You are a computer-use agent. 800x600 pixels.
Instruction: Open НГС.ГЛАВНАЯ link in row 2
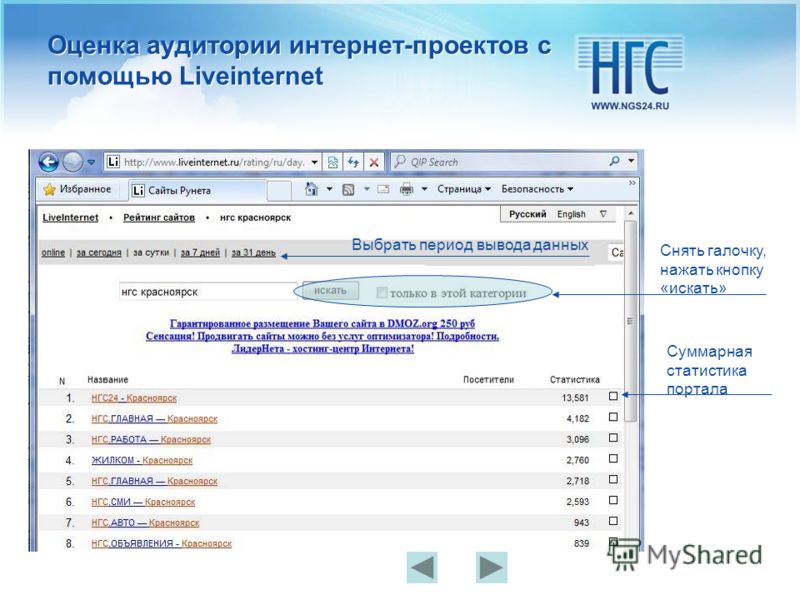(x=155, y=419)
